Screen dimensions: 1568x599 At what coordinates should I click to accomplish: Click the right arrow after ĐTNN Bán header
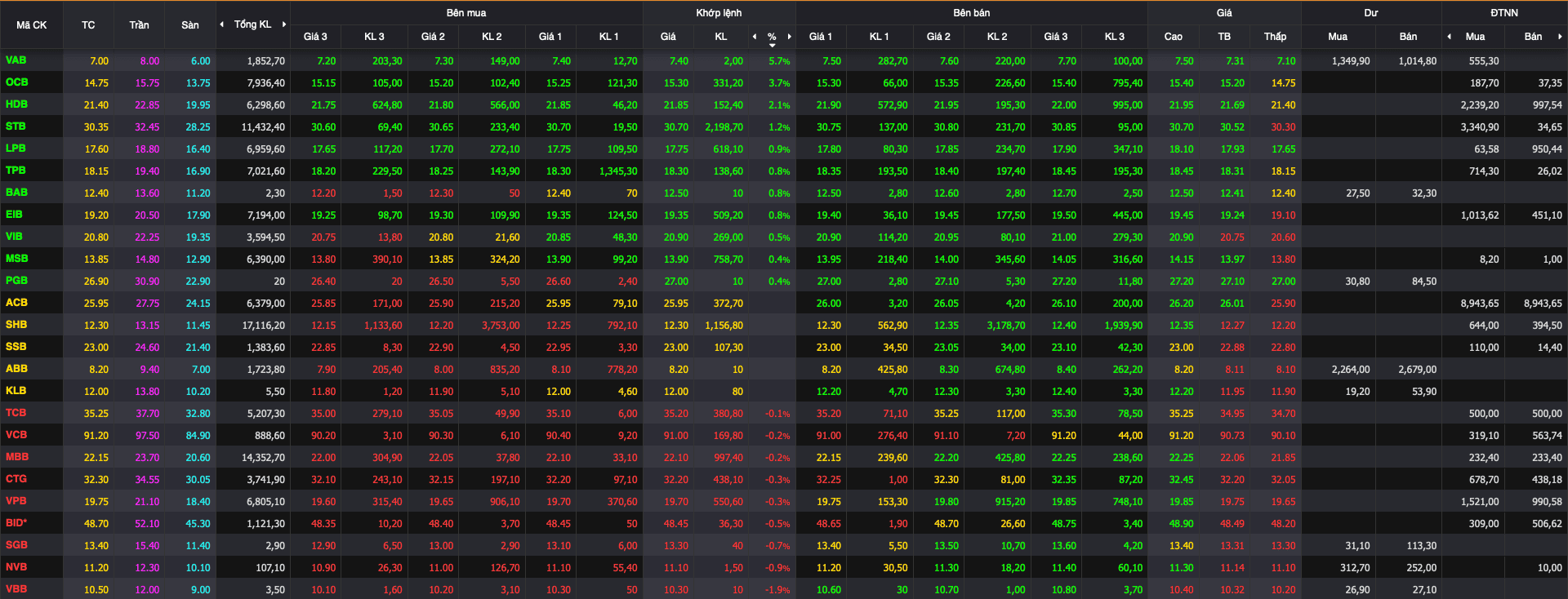pos(1560,37)
